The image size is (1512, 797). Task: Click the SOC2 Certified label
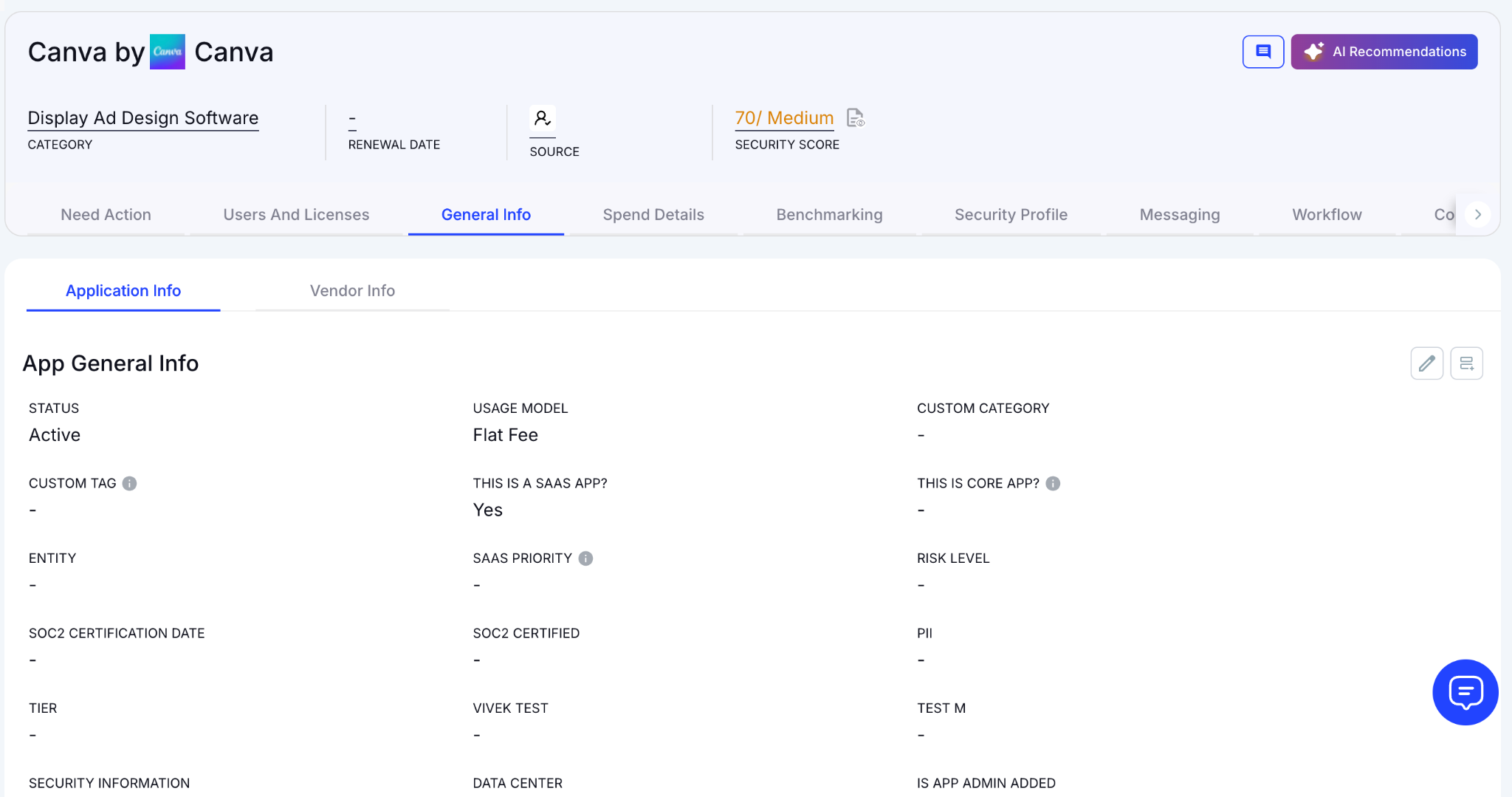point(526,634)
